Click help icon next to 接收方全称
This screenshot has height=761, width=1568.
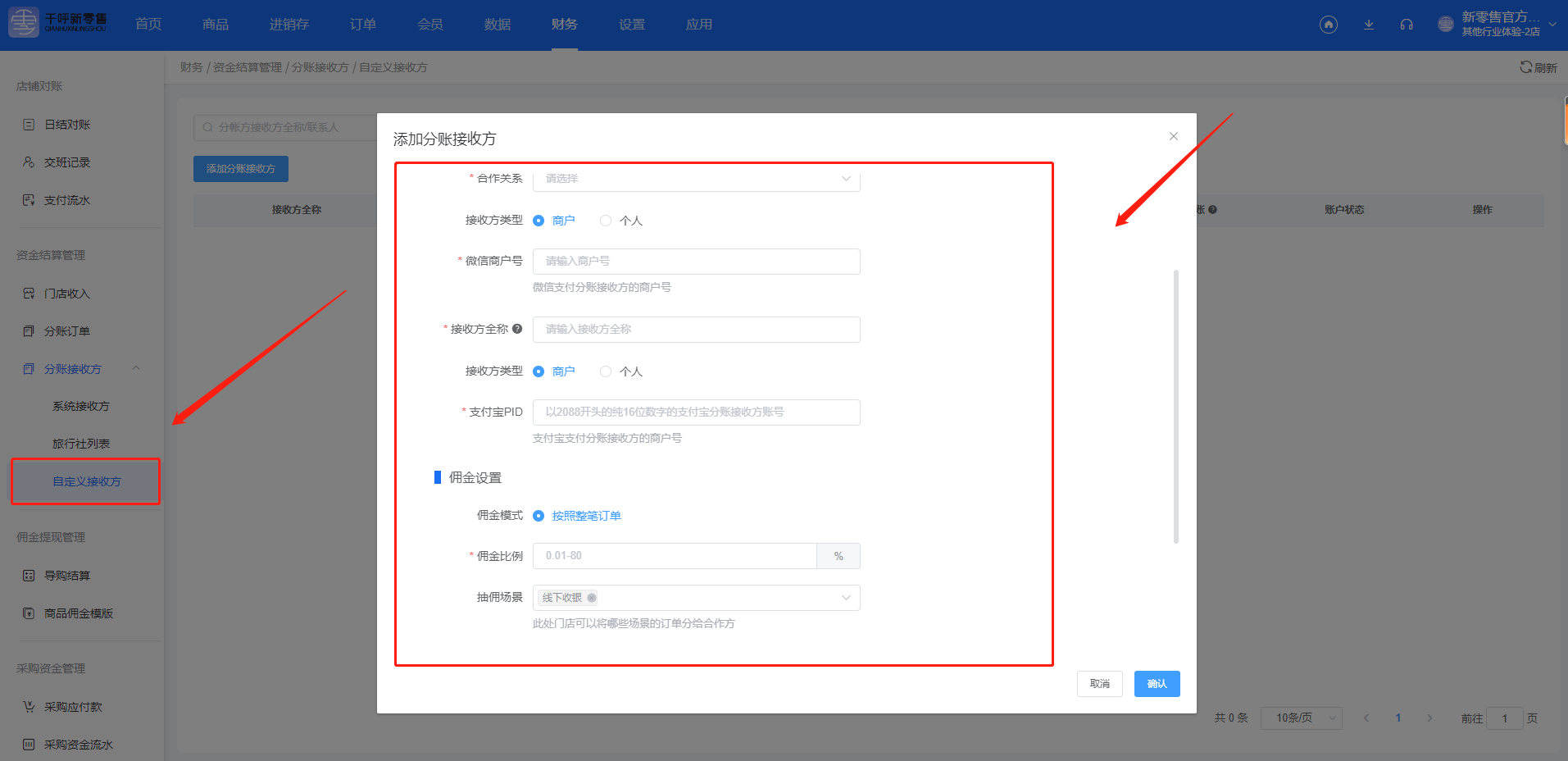(x=517, y=329)
